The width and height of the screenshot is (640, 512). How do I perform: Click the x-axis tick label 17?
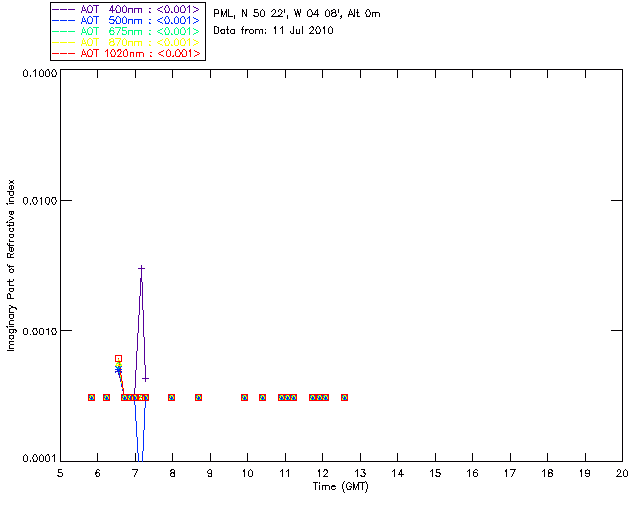point(510,473)
